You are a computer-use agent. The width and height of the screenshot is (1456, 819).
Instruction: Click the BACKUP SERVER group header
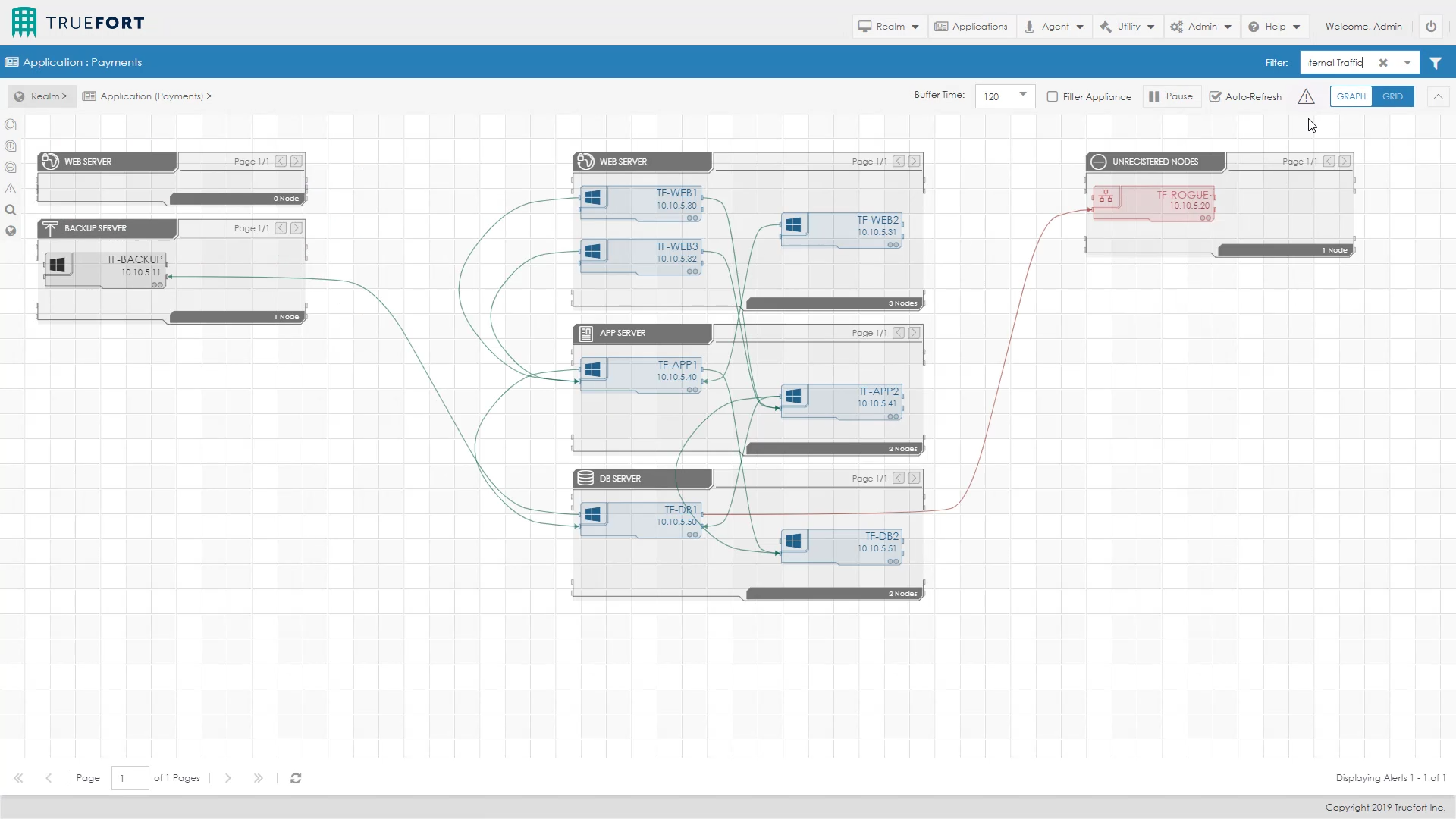(x=107, y=228)
